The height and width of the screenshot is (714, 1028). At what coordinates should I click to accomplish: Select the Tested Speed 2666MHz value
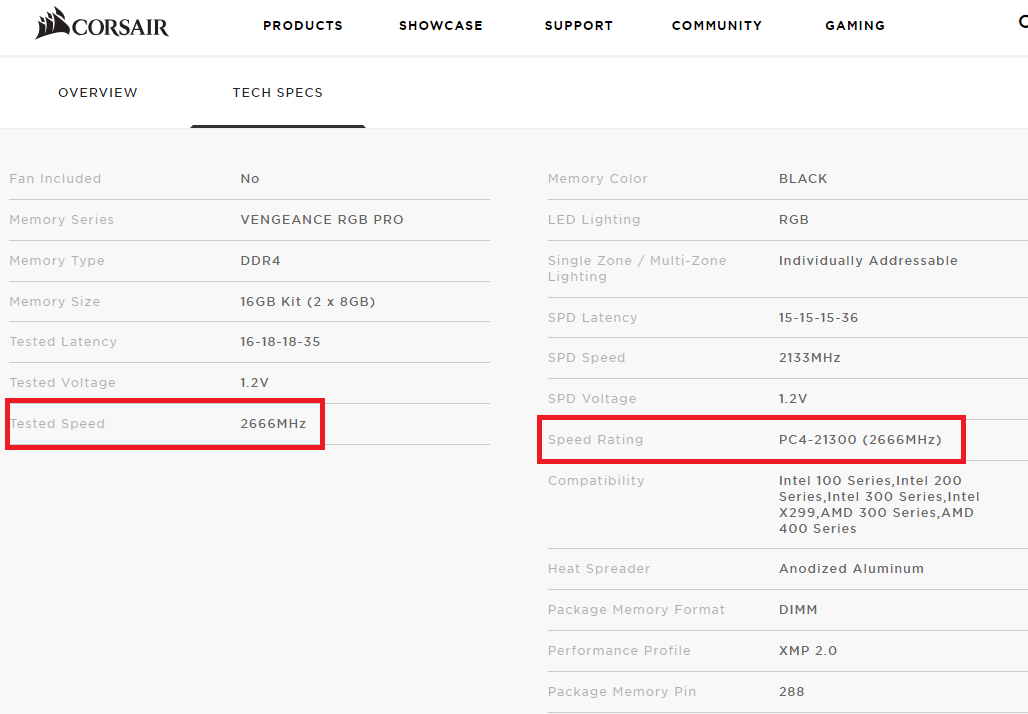click(x=273, y=424)
